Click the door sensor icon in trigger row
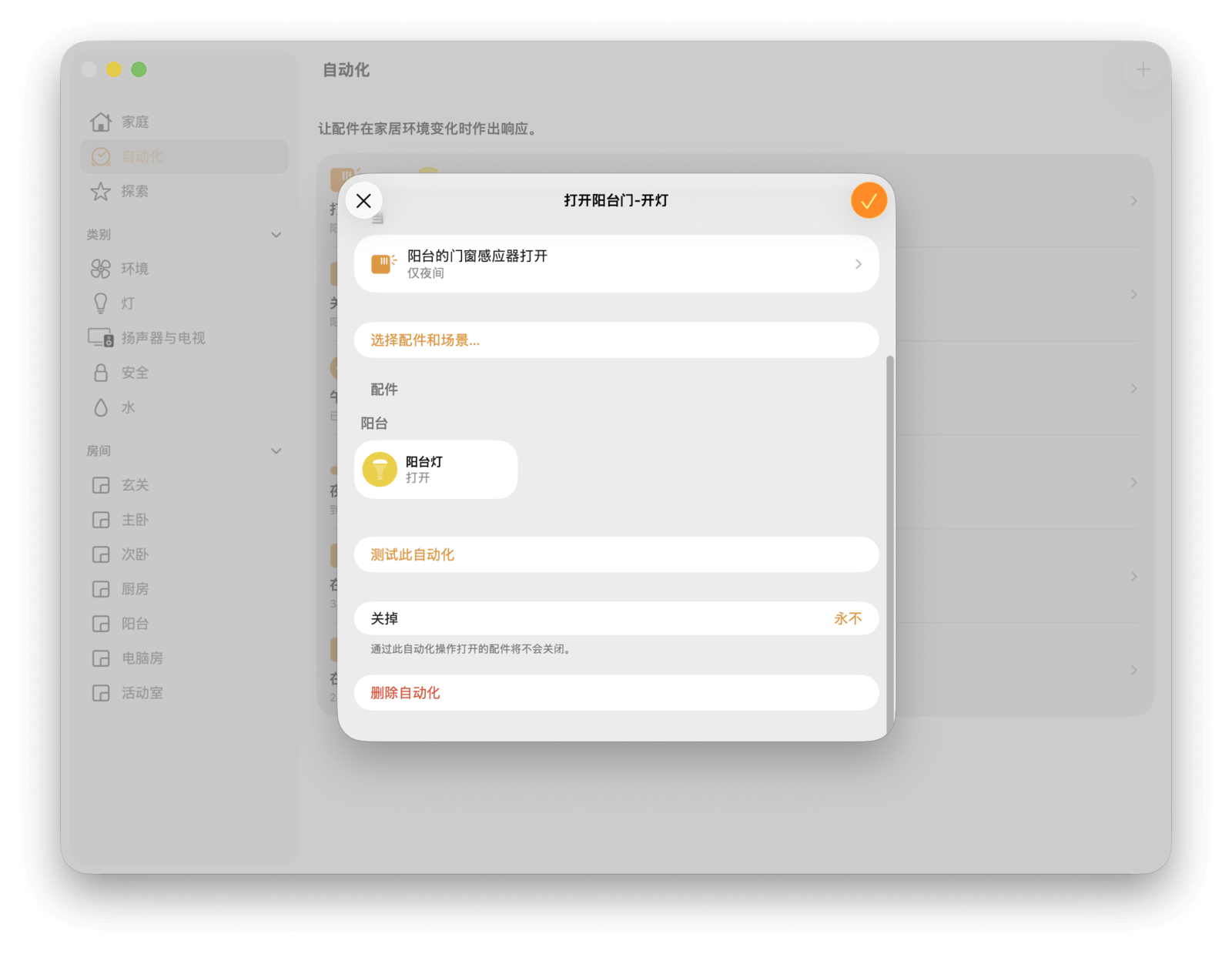The image size is (1232, 954). coord(382,264)
